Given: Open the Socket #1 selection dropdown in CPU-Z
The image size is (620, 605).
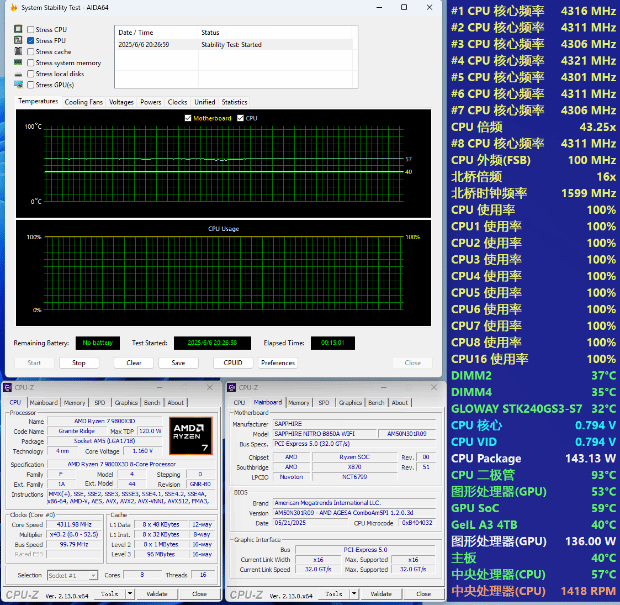Looking at the screenshot, I should point(73,575).
